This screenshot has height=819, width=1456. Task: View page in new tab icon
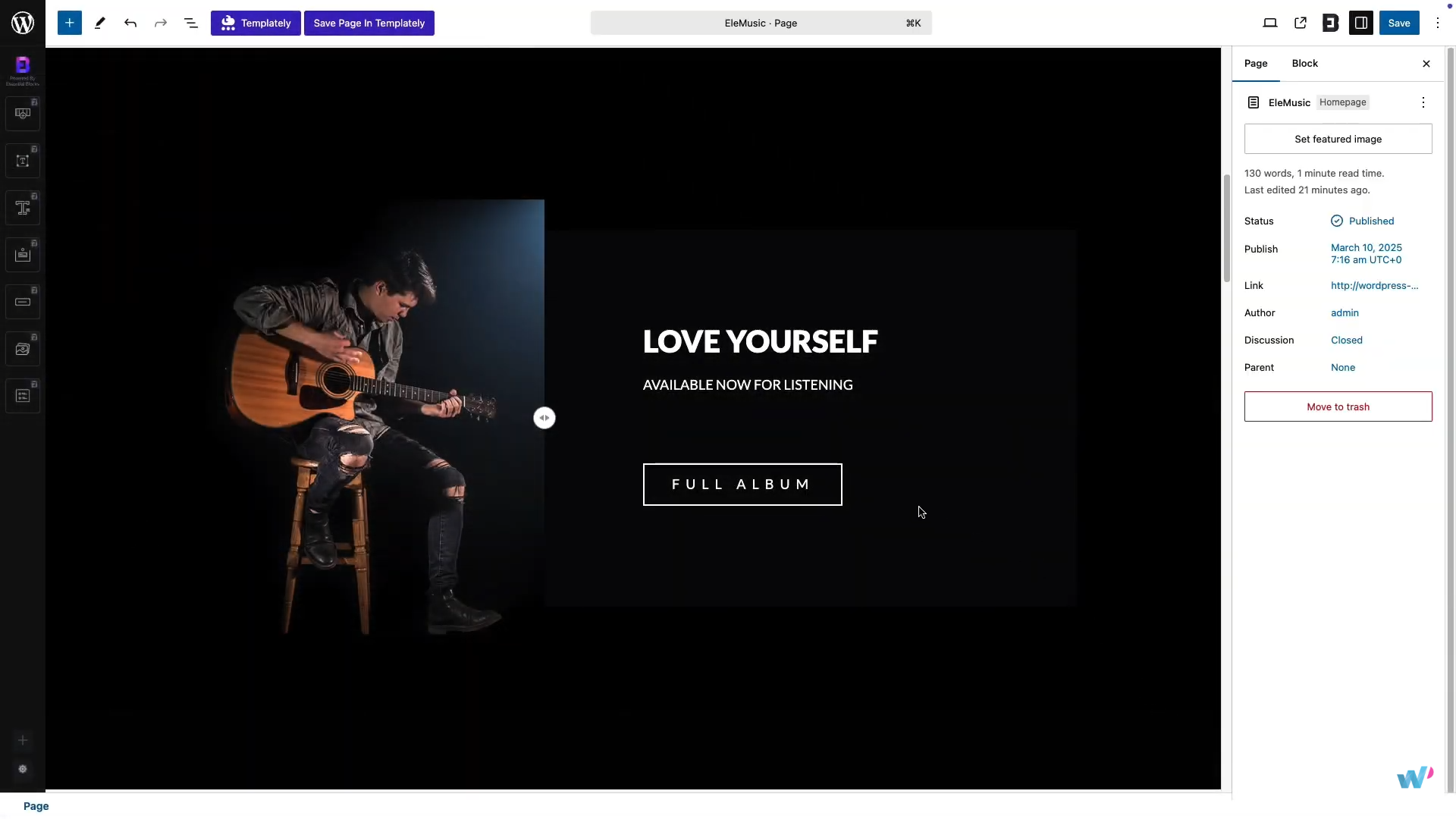pos(1301,23)
